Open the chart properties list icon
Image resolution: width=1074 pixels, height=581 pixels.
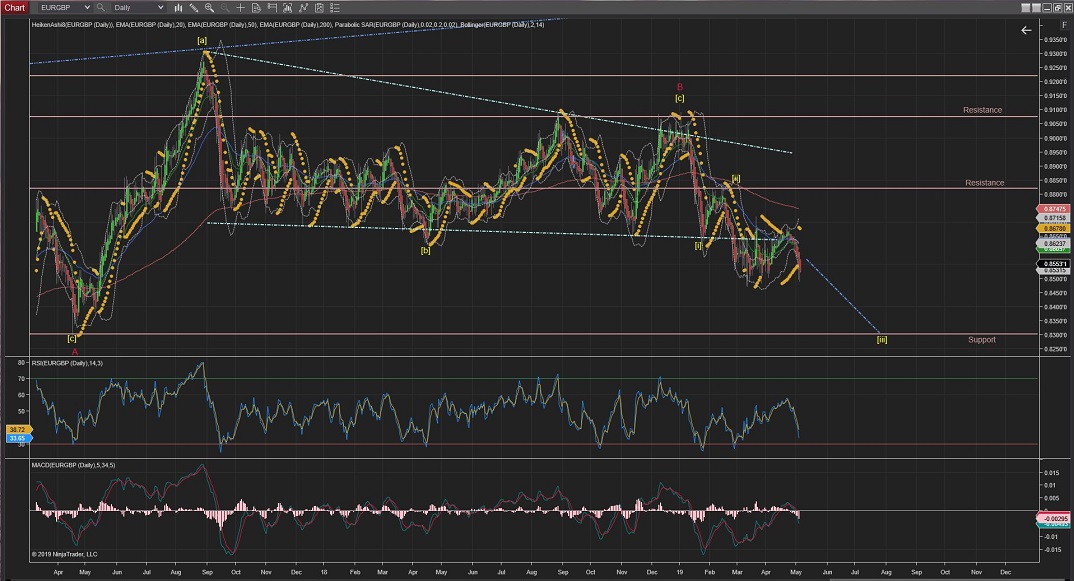tap(334, 8)
